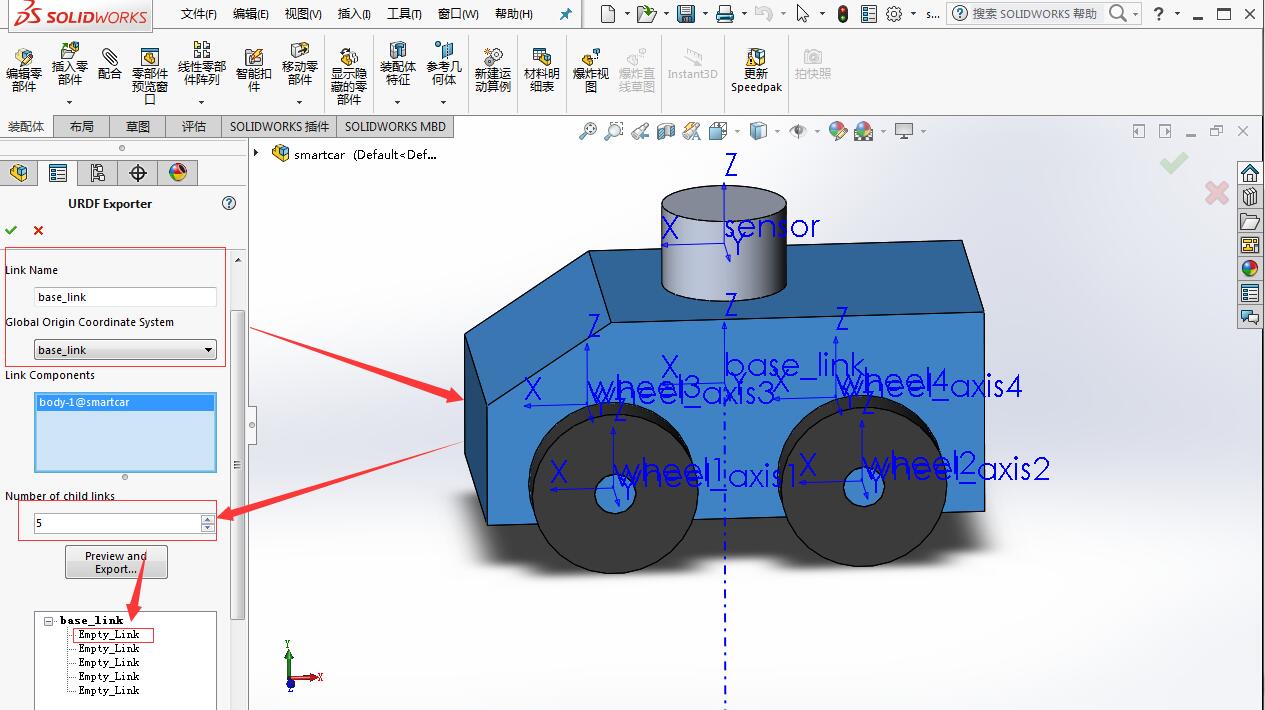Image resolution: width=1265 pixels, height=710 pixels.
Task: Switch to SOLIDWORKS MBD tab
Action: coord(395,127)
